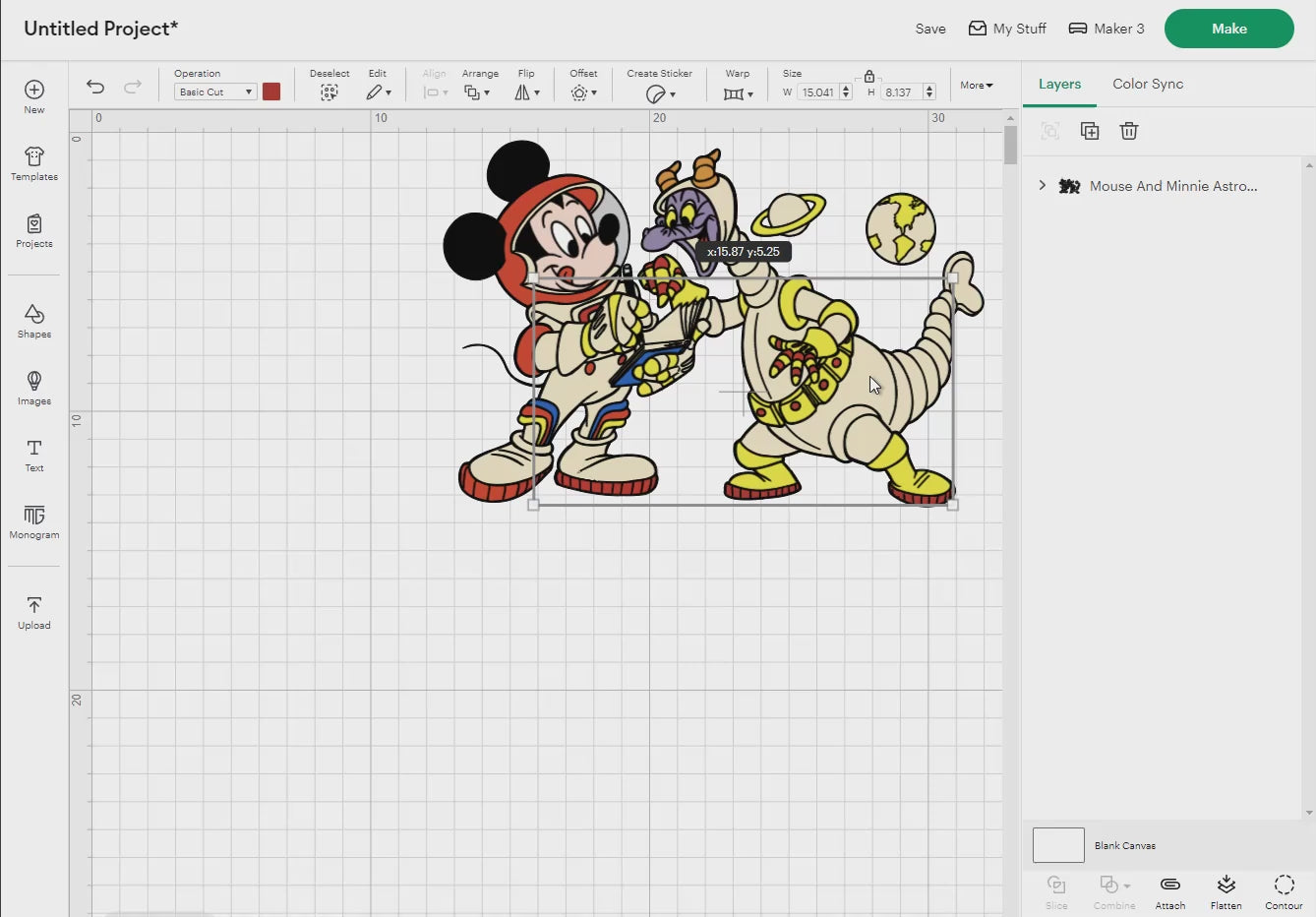Click the Height stepper arrows
This screenshot has height=917, width=1316.
[x=929, y=92]
